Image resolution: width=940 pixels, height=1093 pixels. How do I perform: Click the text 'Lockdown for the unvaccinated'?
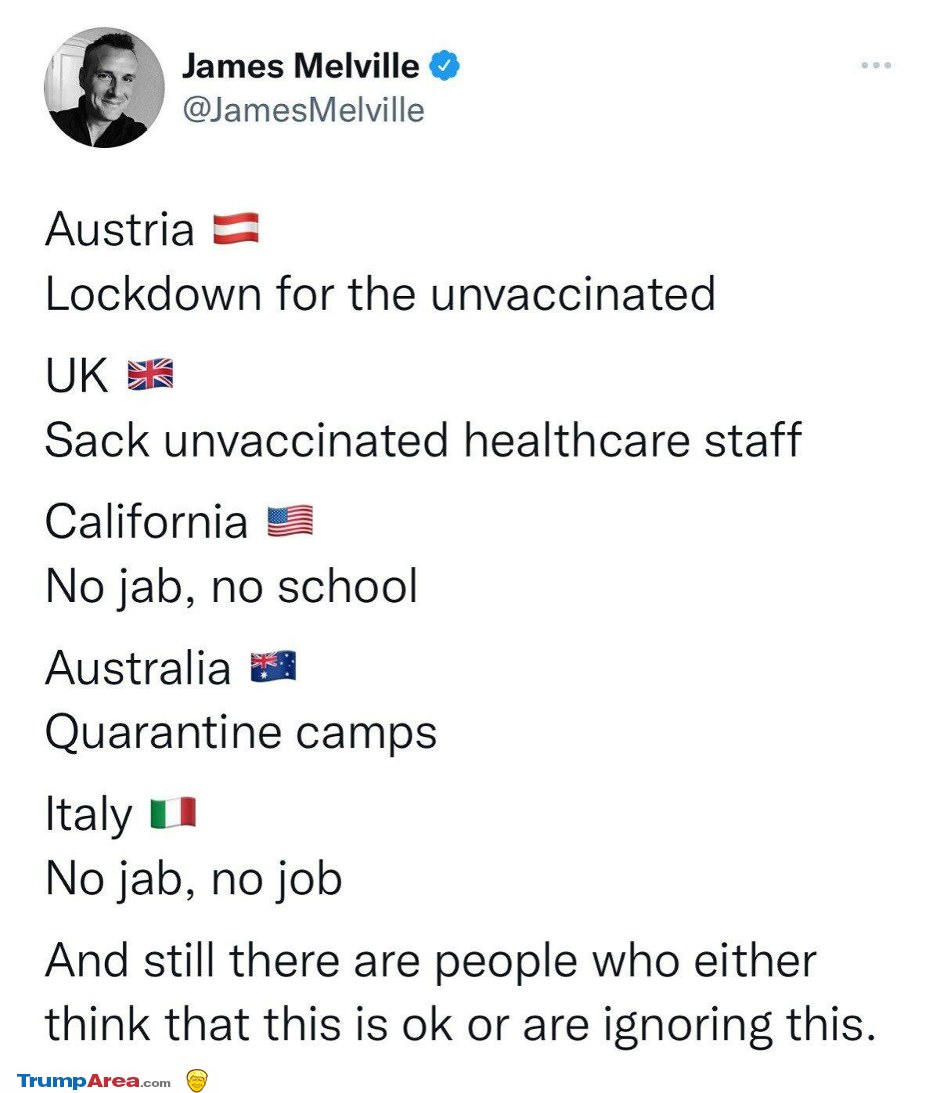[380, 293]
